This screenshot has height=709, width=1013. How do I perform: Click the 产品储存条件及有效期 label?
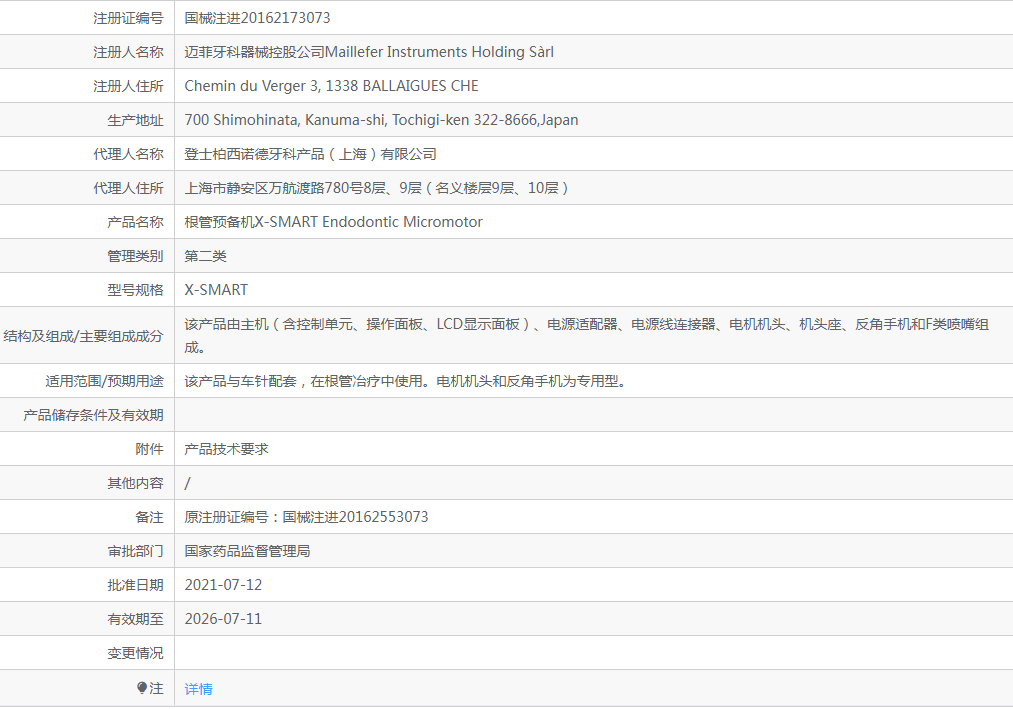(93, 415)
